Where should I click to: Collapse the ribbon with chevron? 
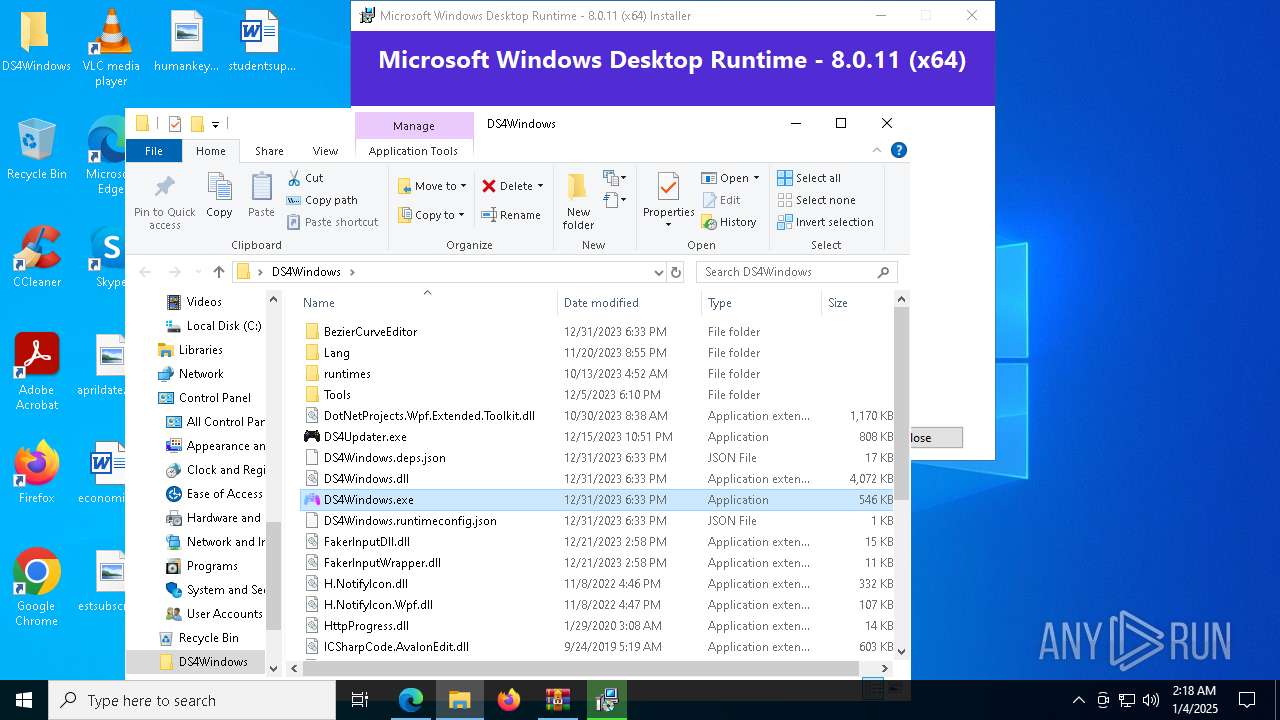(x=877, y=150)
